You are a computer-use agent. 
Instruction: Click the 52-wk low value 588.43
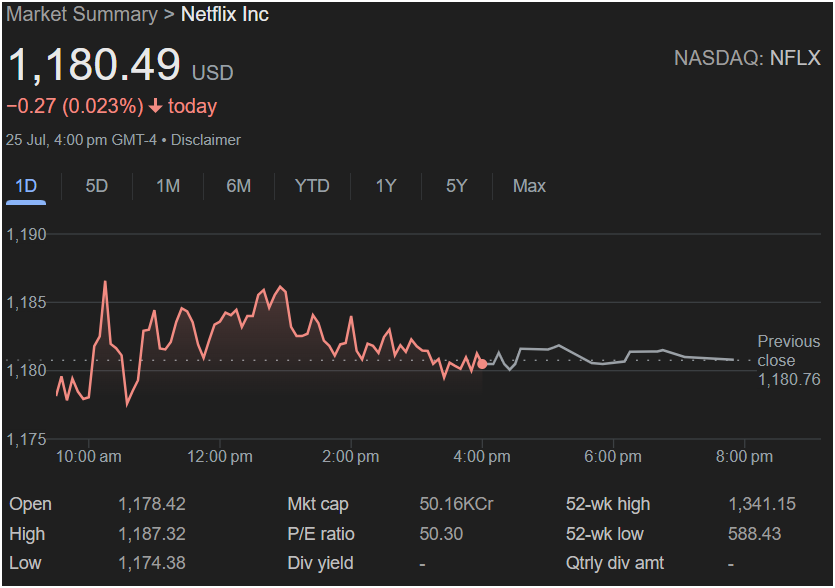755,534
